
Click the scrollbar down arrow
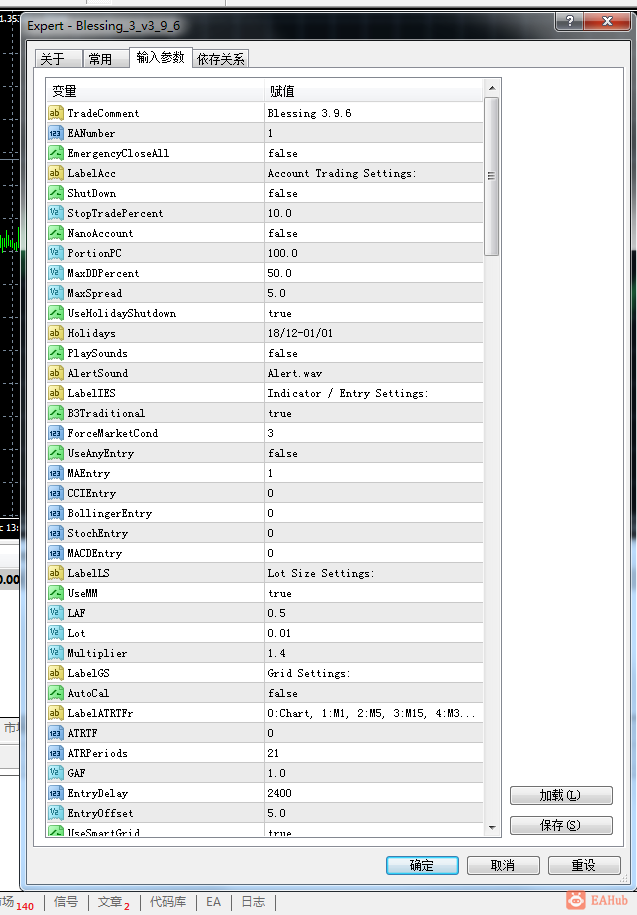[492, 827]
